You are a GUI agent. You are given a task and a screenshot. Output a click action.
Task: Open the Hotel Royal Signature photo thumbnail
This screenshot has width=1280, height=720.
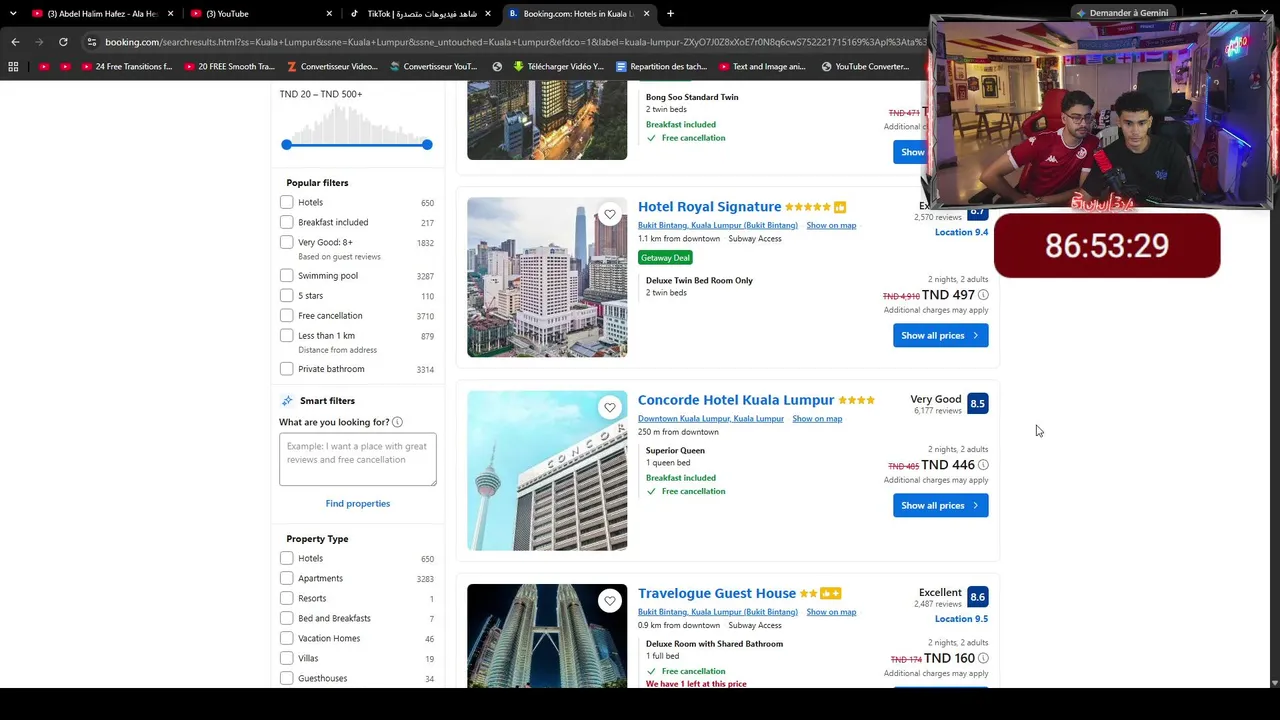point(547,278)
